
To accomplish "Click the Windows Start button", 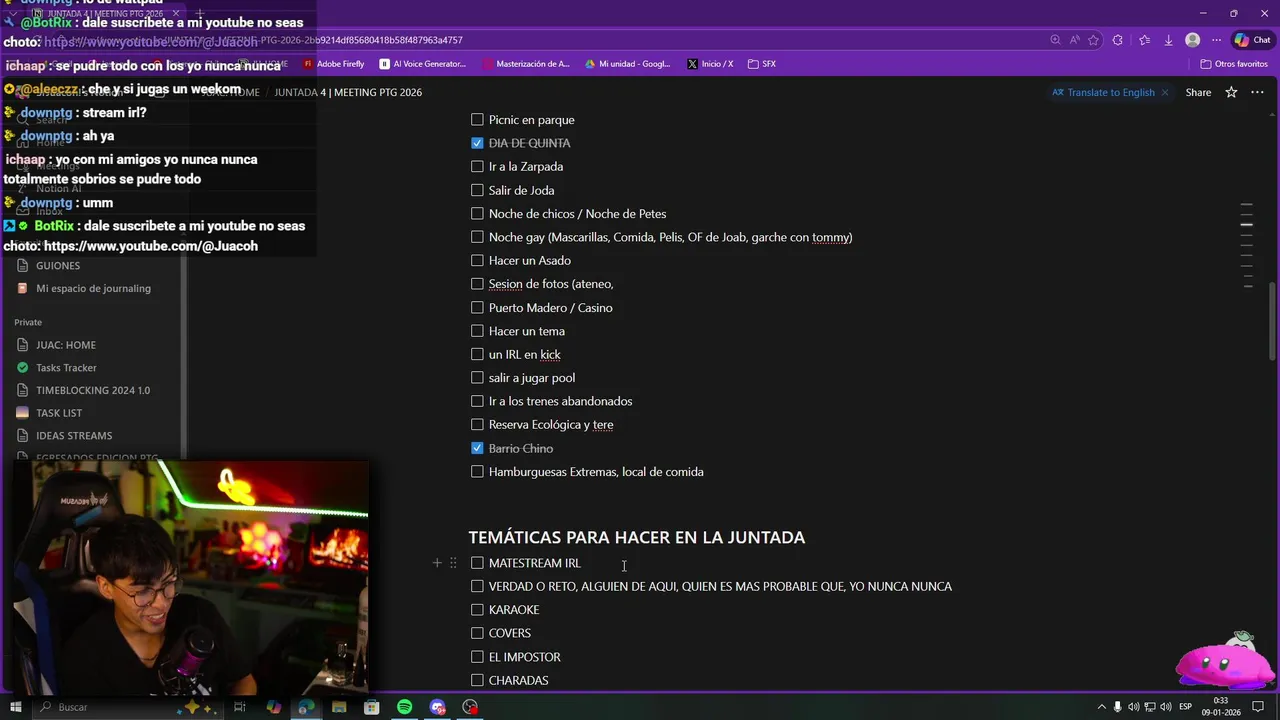I will pyautogui.click(x=15, y=707).
